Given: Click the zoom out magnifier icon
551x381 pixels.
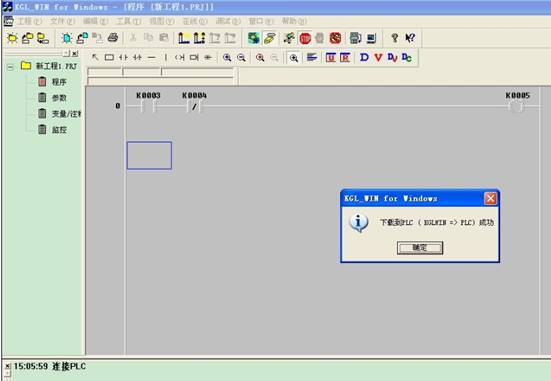Looking at the screenshot, I should (x=241, y=57).
